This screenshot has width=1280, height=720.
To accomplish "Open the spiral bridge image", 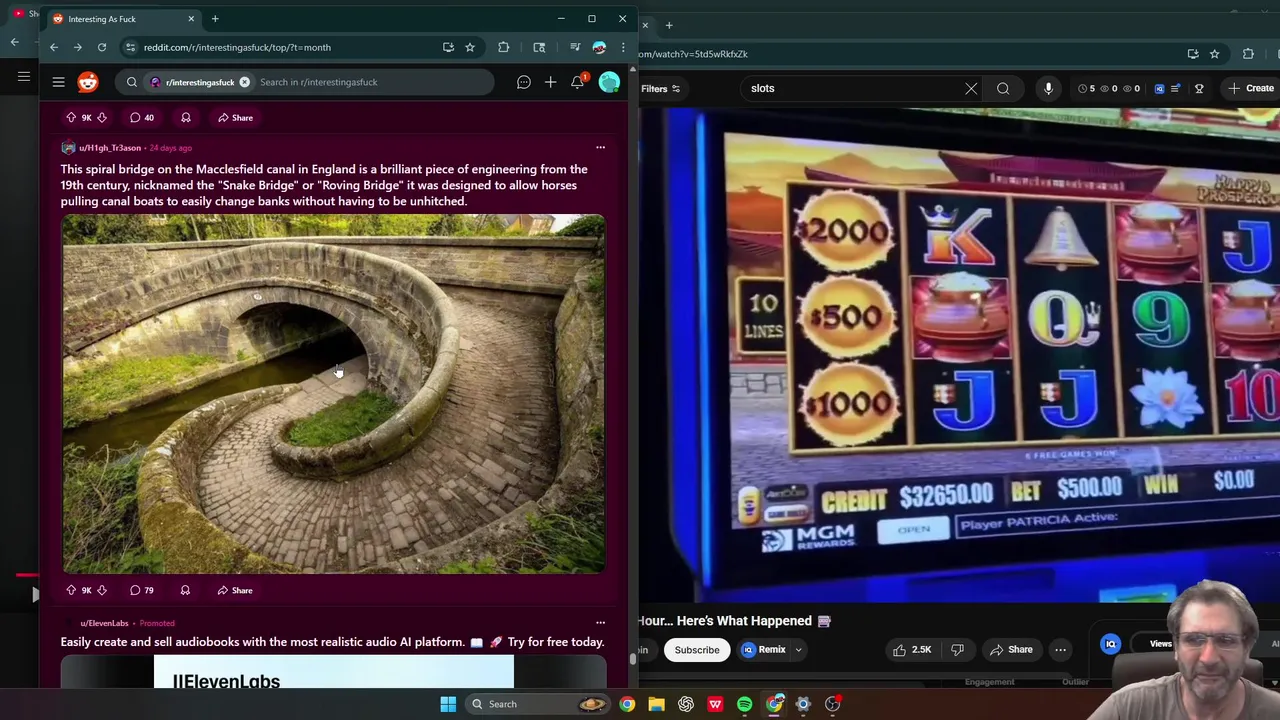I will (x=333, y=394).
